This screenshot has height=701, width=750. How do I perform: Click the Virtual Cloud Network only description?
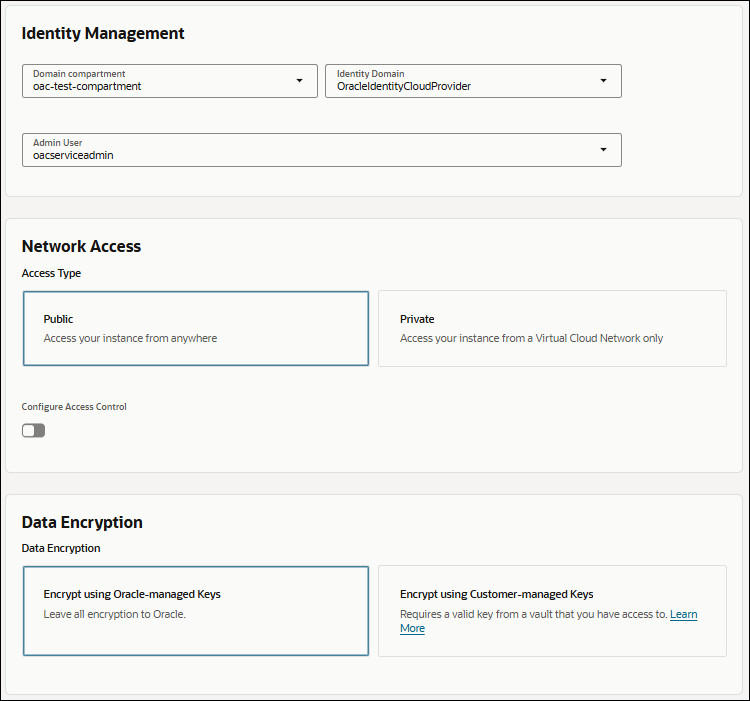(x=531, y=338)
